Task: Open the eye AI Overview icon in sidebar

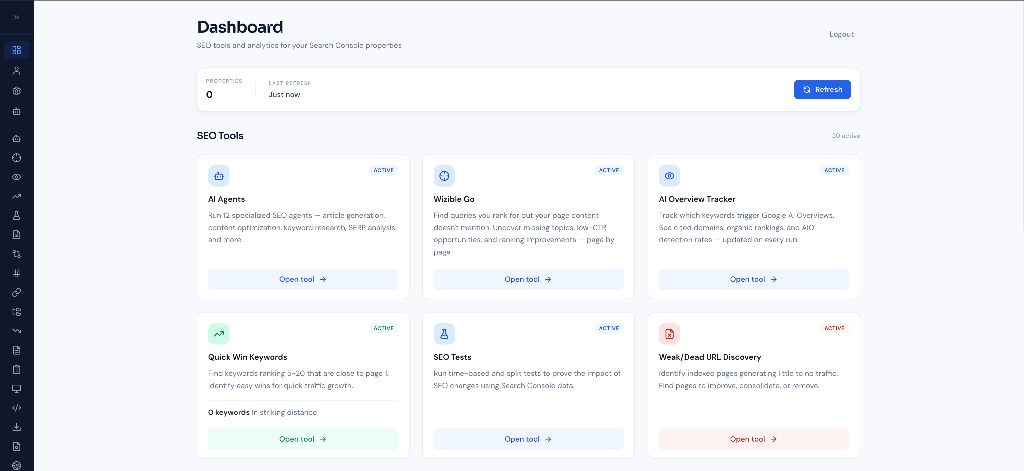Action: [17, 177]
